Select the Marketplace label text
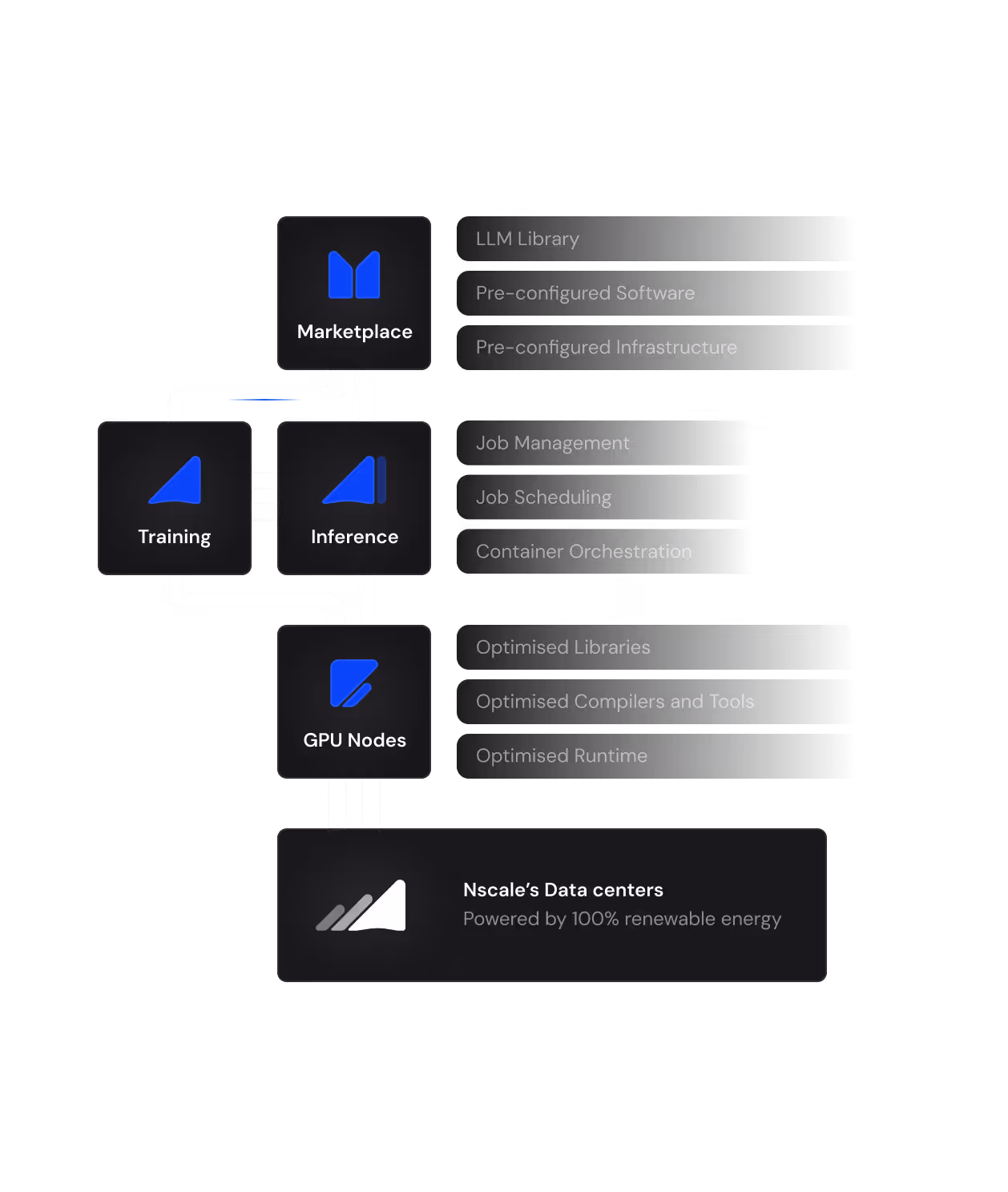This screenshot has width=1008, height=1192. click(354, 332)
